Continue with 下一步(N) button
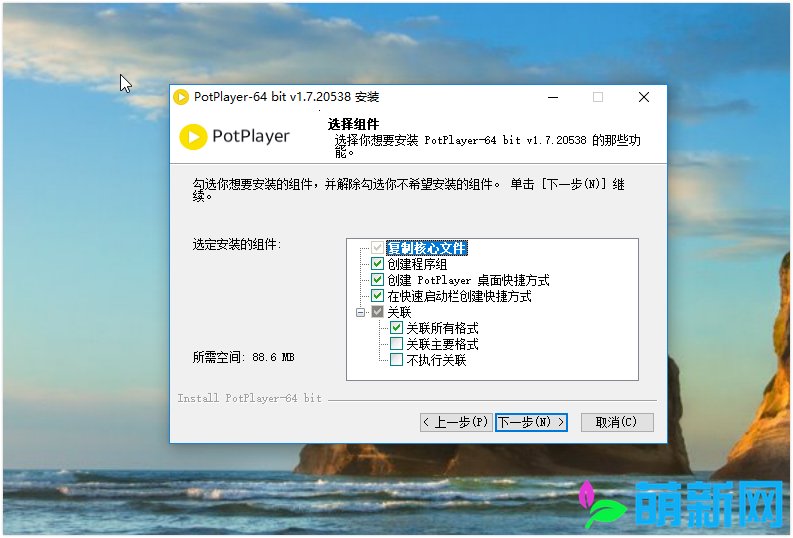This screenshot has width=793, height=538. coord(531,422)
